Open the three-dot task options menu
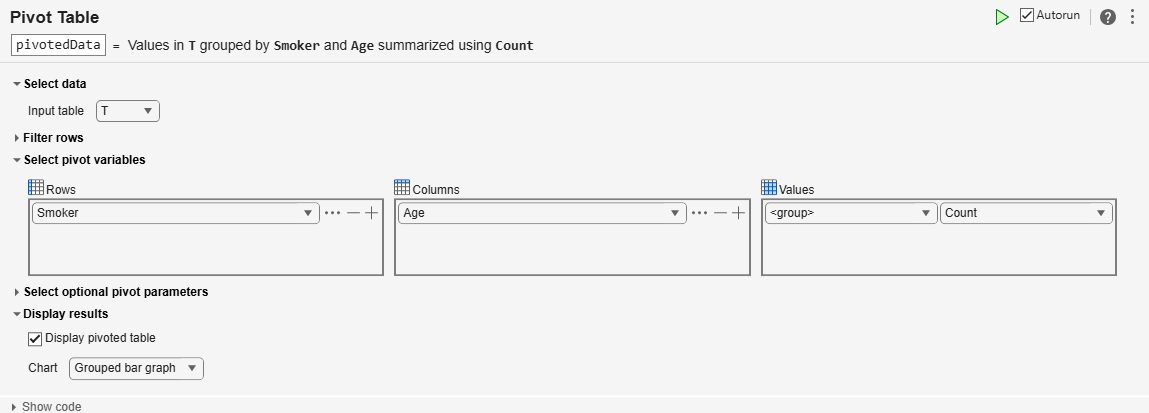1149x413 pixels. (1132, 17)
